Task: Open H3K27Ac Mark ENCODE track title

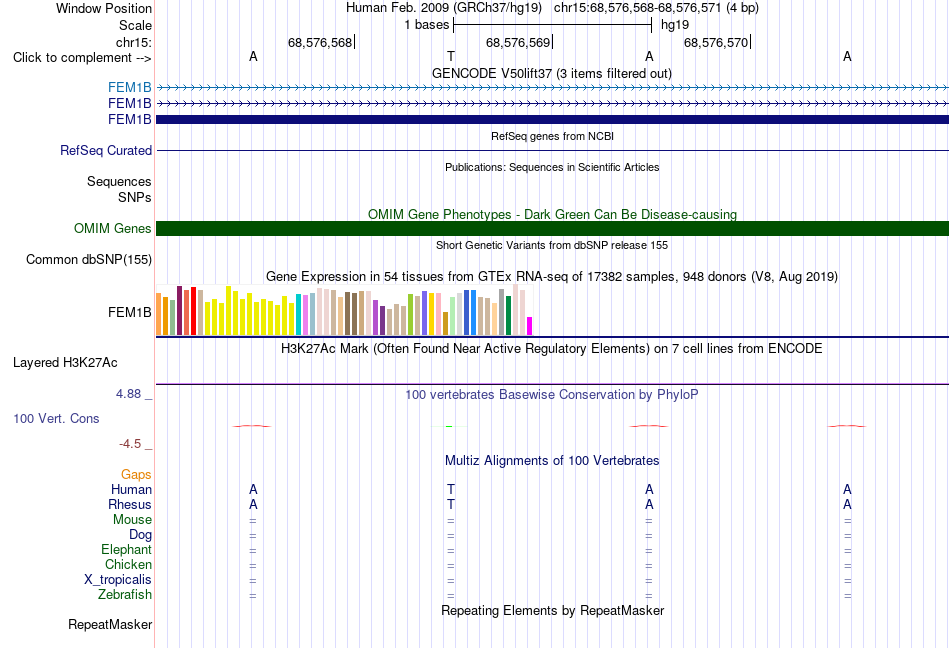Action: 552,349
